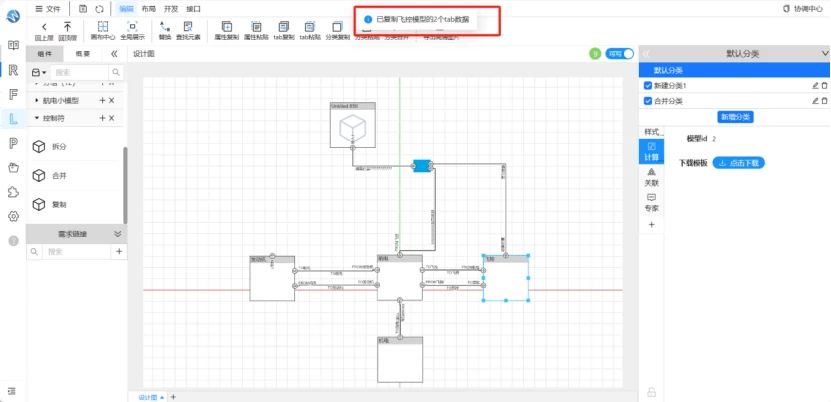Open the R module in the left sidebar
The width and height of the screenshot is (831, 402).
[13, 70]
